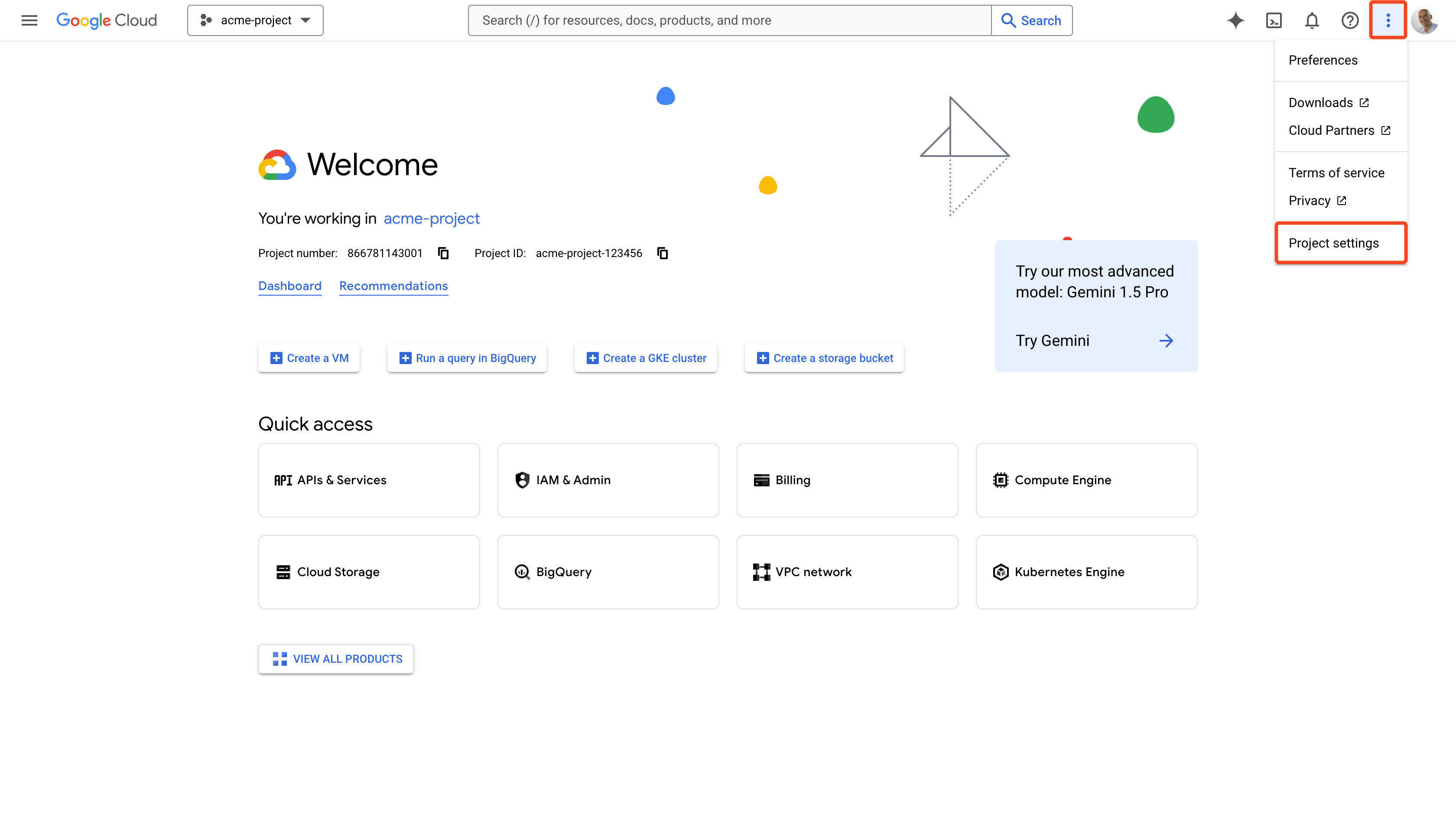Screen dimensions: 1456x834
Task: Click the project number 866781143001 text
Action: pos(385,253)
